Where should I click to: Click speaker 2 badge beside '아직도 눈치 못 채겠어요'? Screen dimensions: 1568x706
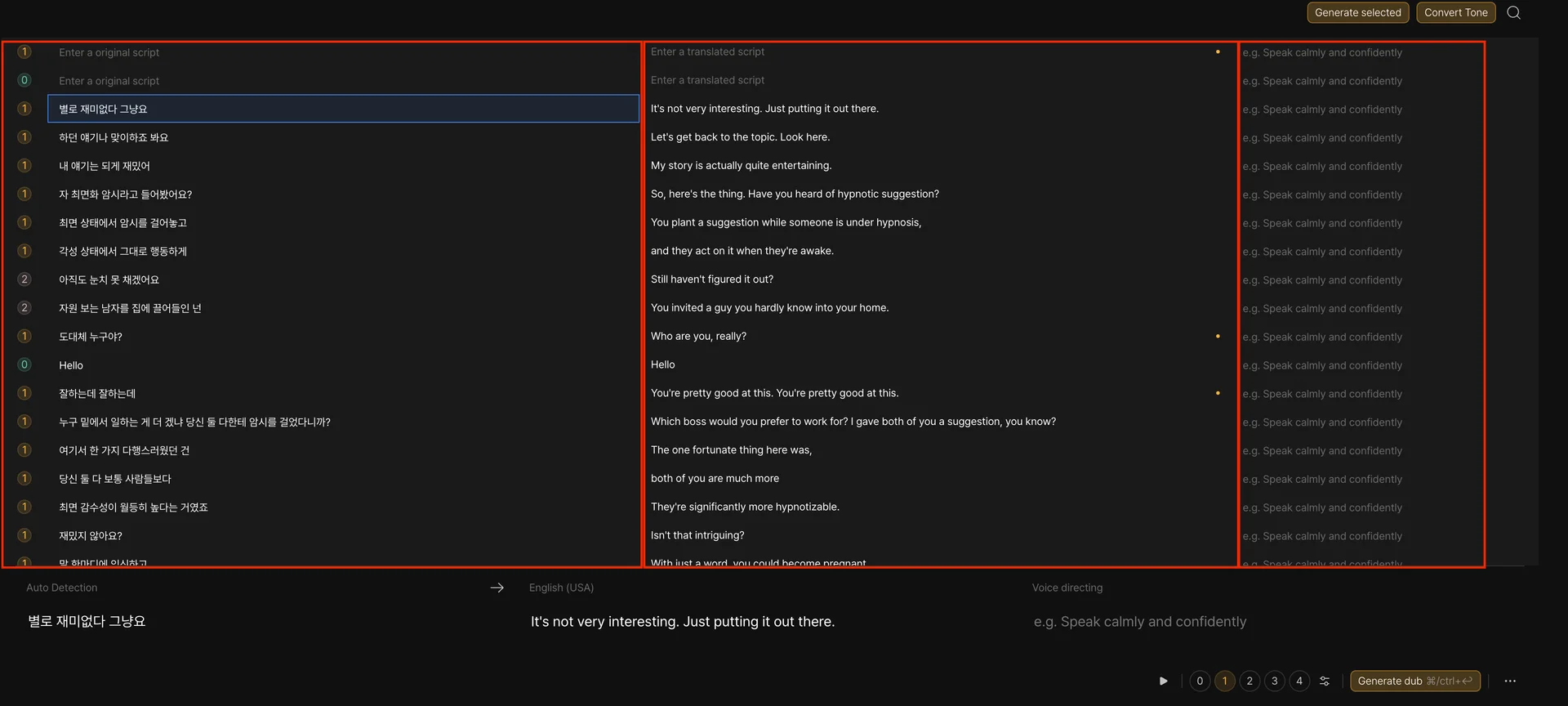pyautogui.click(x=24, y=279)
